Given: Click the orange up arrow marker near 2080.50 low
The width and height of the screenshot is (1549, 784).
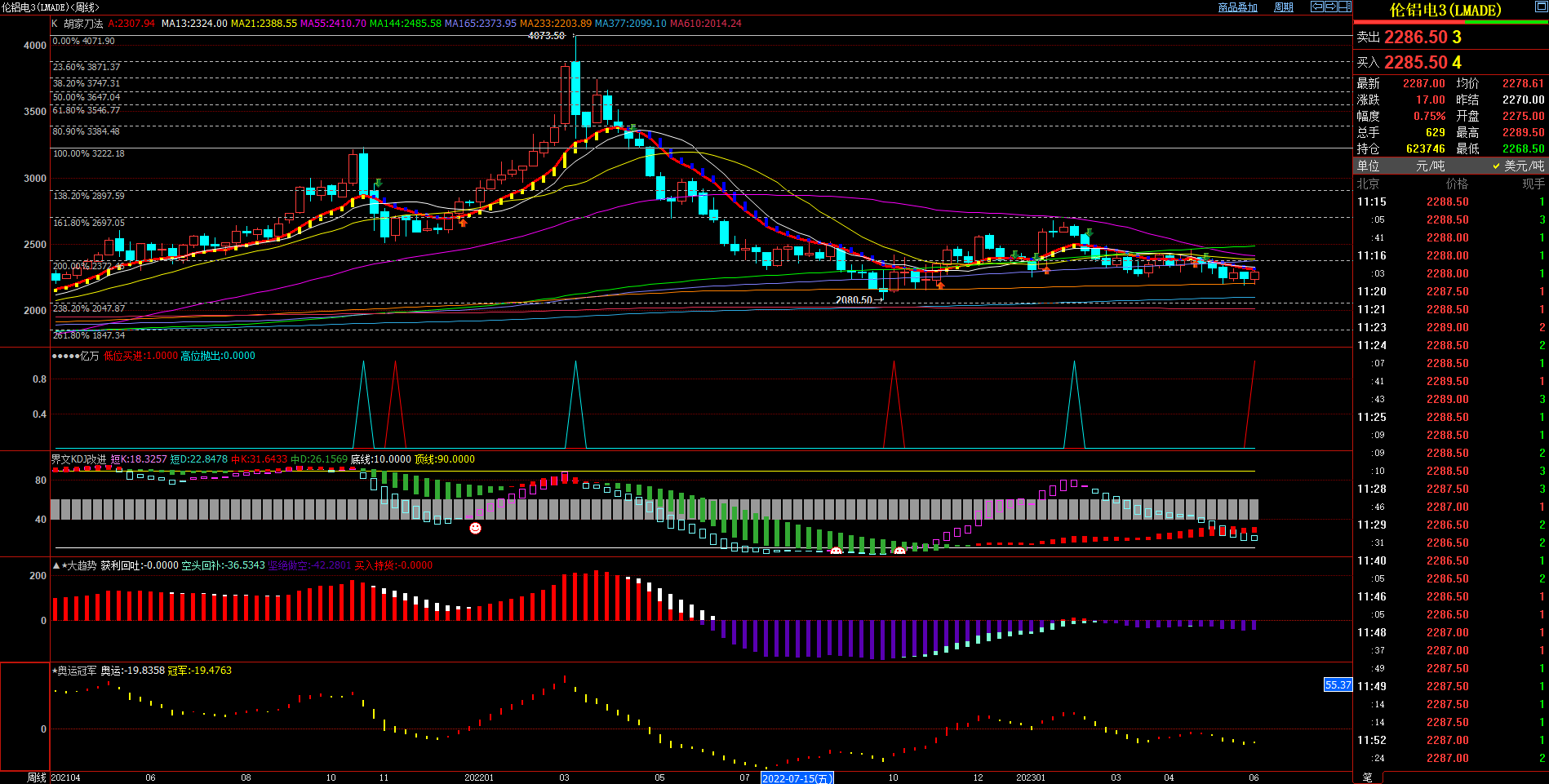Looking at the screenshot, I should pyautogui.click(x=940, y=285).
